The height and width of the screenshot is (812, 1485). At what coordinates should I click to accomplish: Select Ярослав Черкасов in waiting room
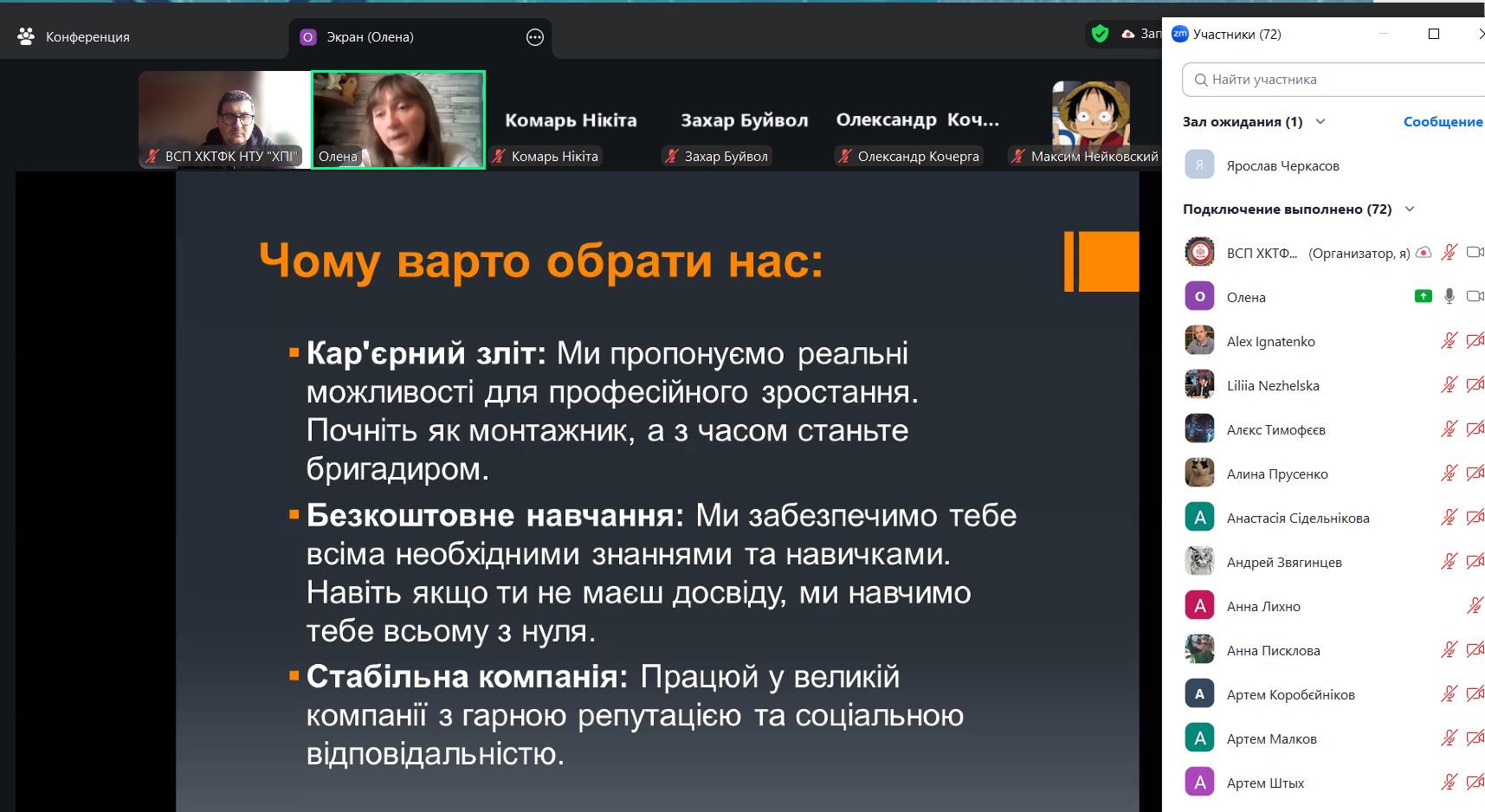tap(1282, 165)
